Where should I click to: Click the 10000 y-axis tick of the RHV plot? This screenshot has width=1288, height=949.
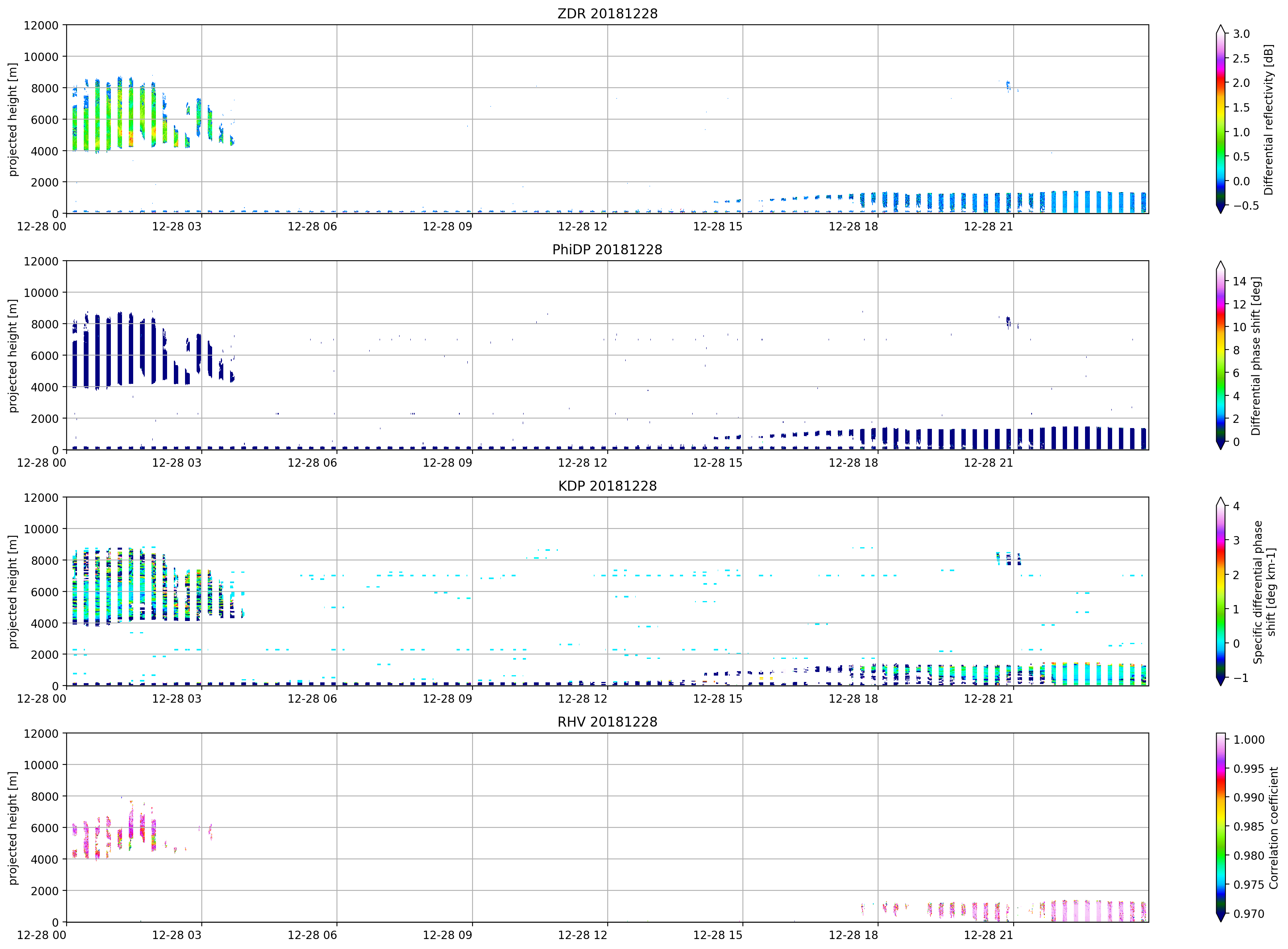(x=41, y=764)
